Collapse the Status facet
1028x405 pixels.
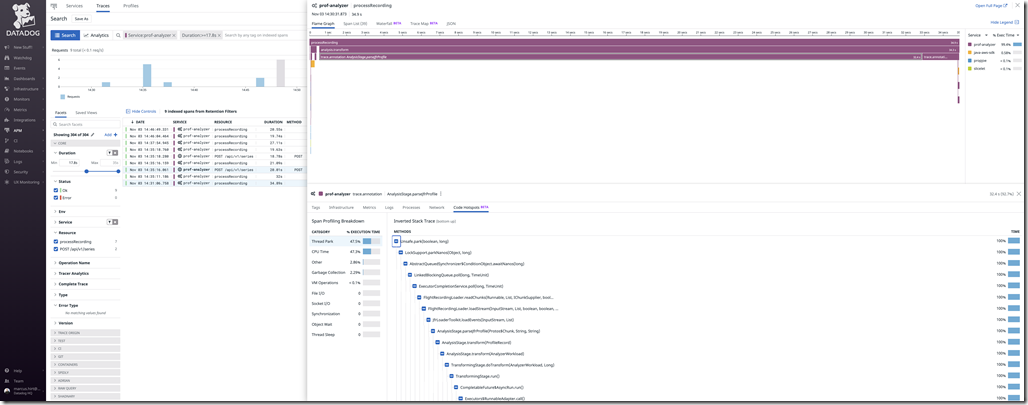[x=54, y=182]
